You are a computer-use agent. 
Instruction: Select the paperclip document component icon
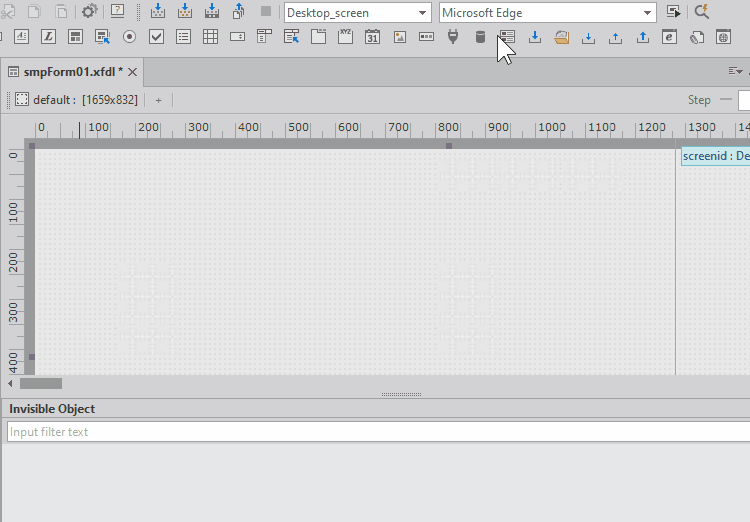pos(696,37)
